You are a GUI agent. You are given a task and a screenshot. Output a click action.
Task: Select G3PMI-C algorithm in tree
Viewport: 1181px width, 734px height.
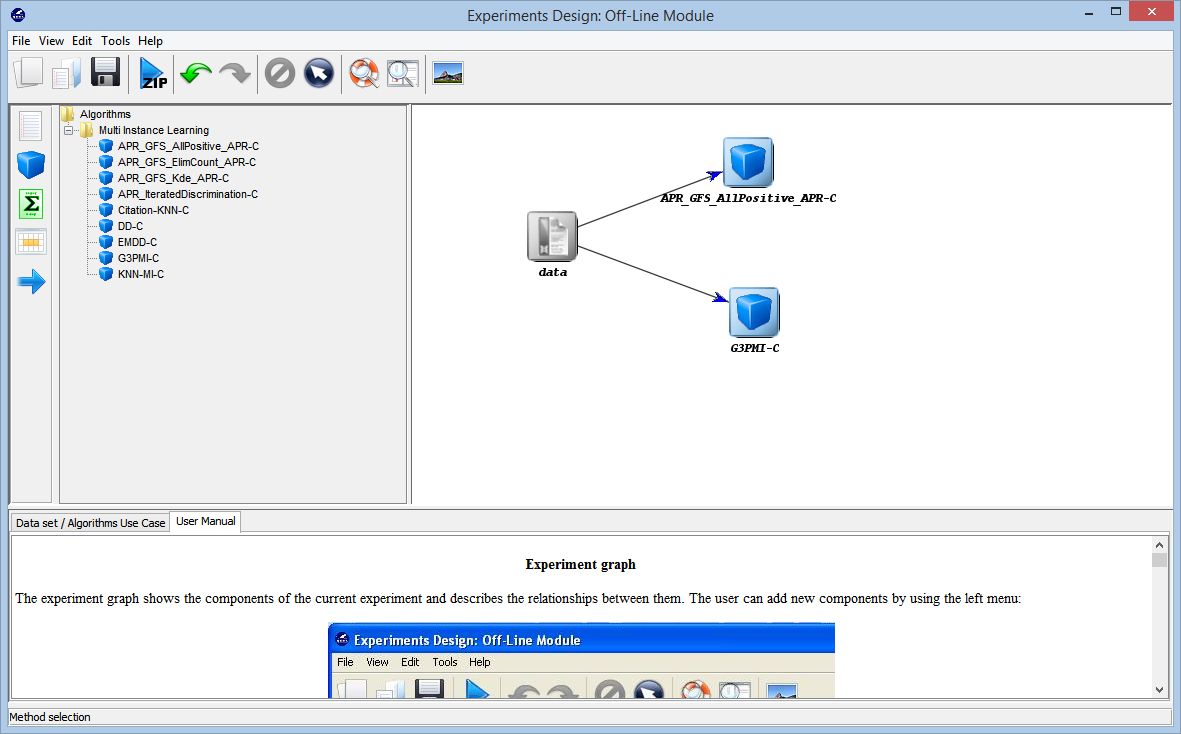coord(138,258)
